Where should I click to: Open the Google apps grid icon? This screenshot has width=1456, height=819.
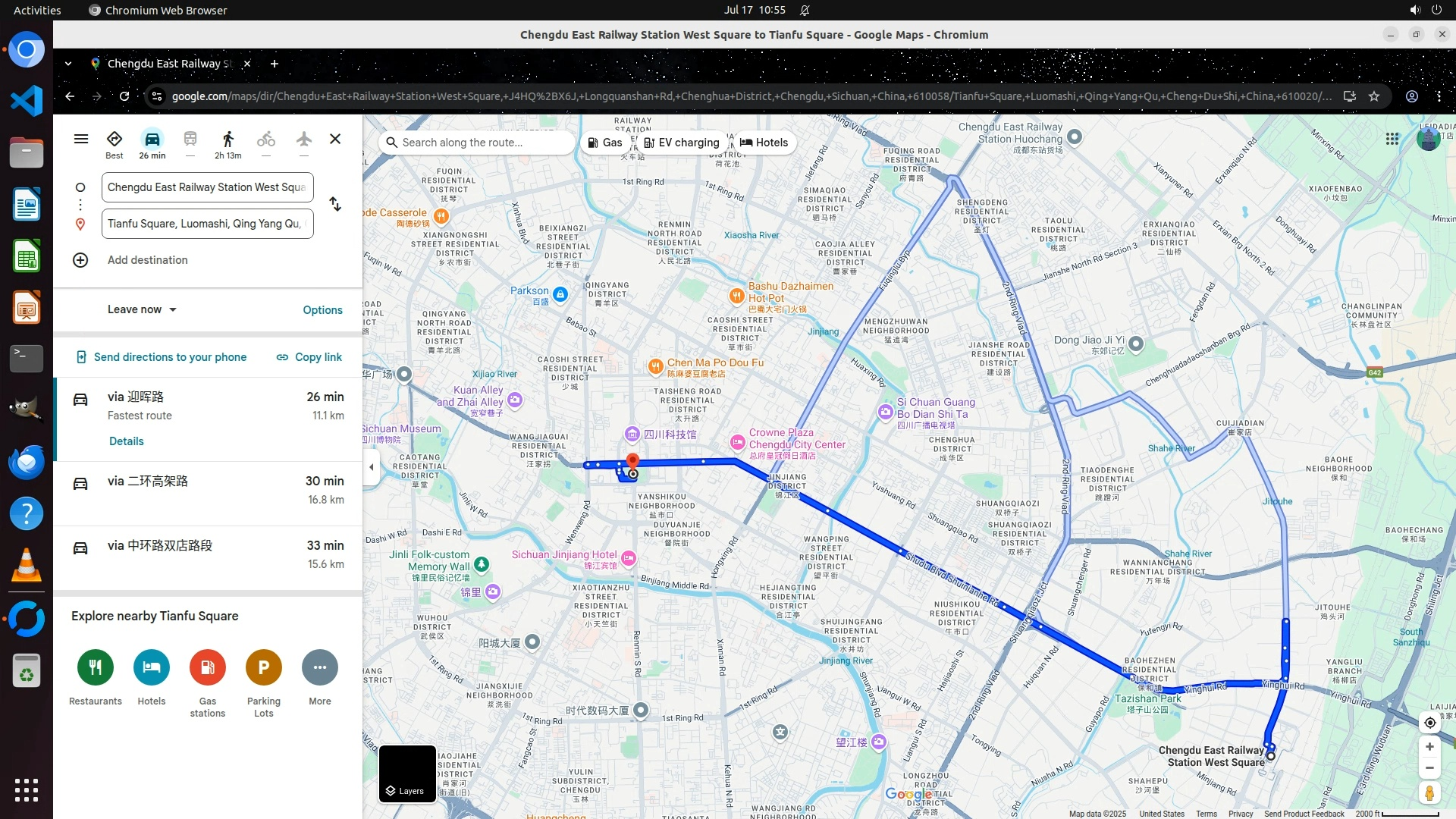[x=1392, y=139]
